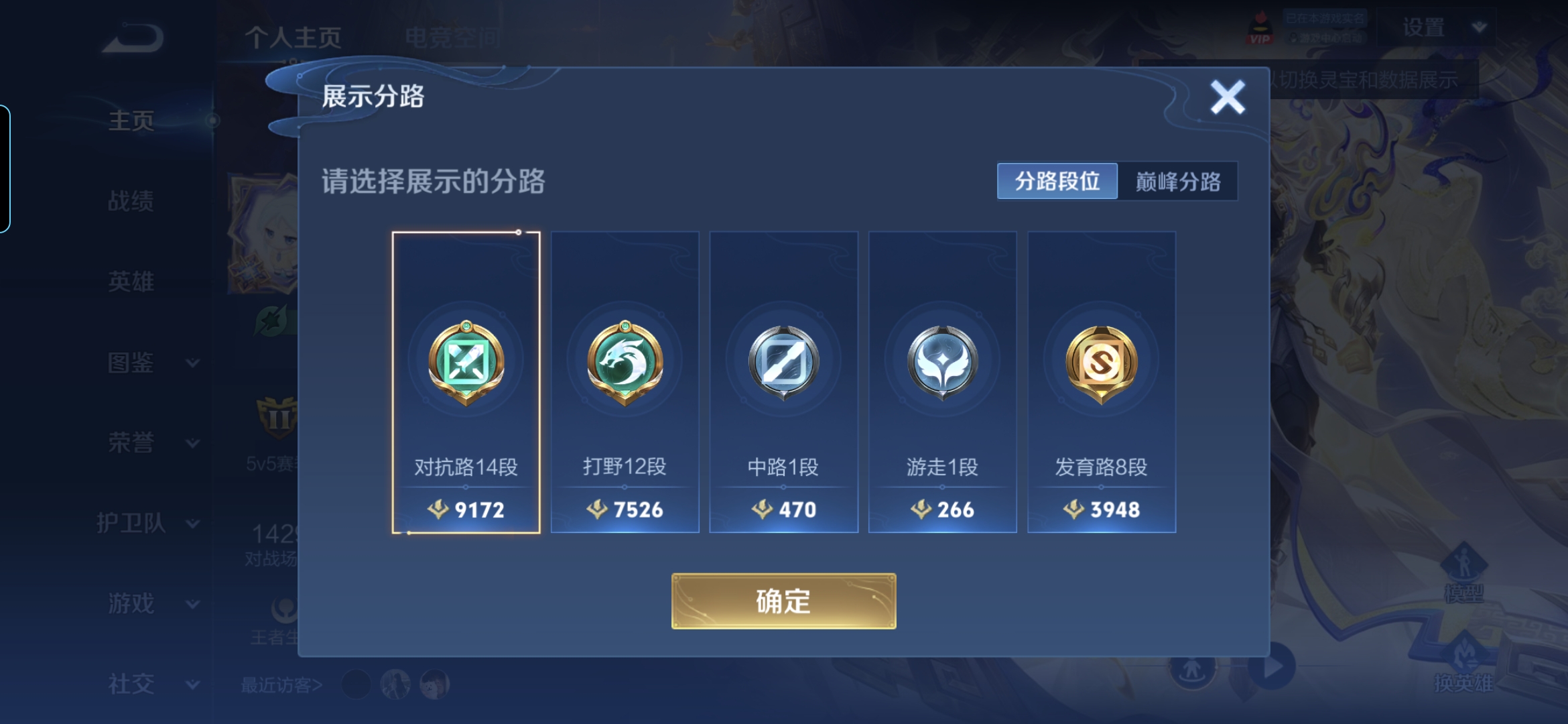Expand the 荣誉 sidebar section chevron
The height and width of the screenshot is (724, 1568).
point(193,443)
